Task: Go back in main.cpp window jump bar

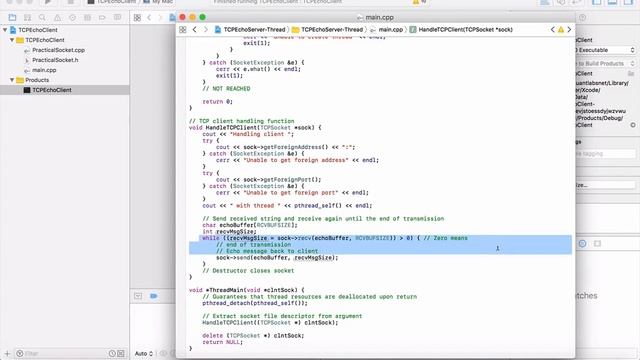Action: pos(195,29)
